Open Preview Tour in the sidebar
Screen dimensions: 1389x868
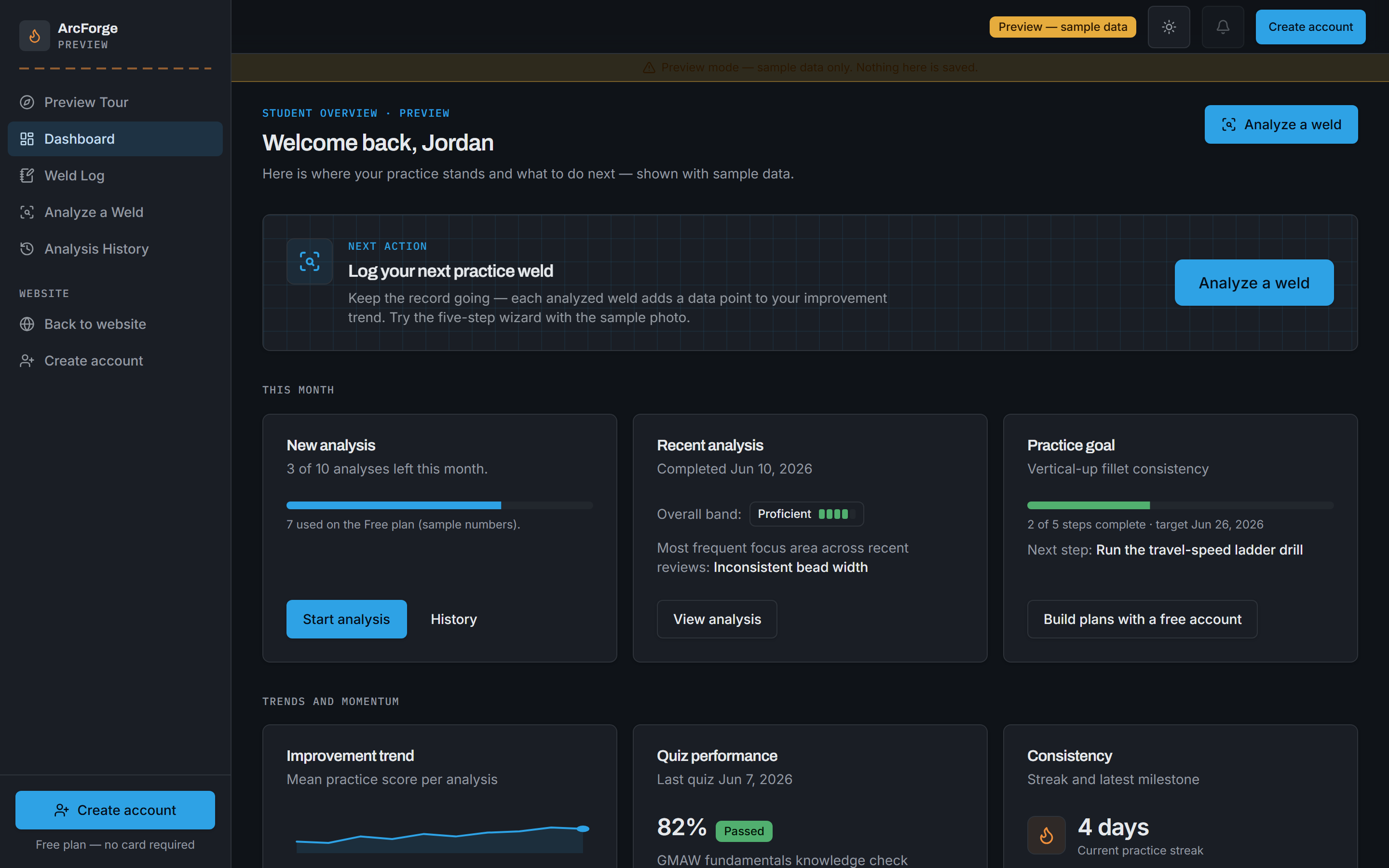[x=115, y=102]
